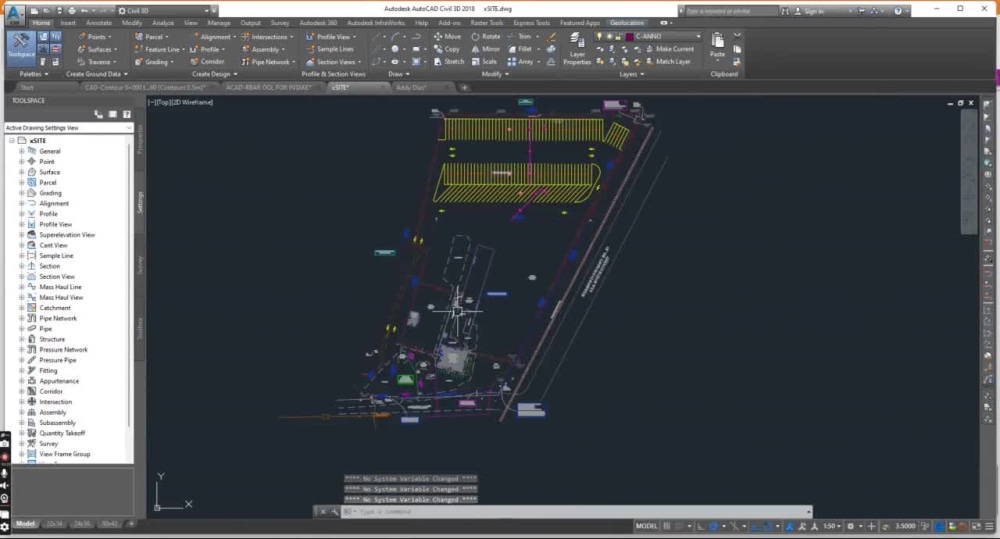
Task: Click the Plot print icon in quick access
Action: (x=71, y=11)
